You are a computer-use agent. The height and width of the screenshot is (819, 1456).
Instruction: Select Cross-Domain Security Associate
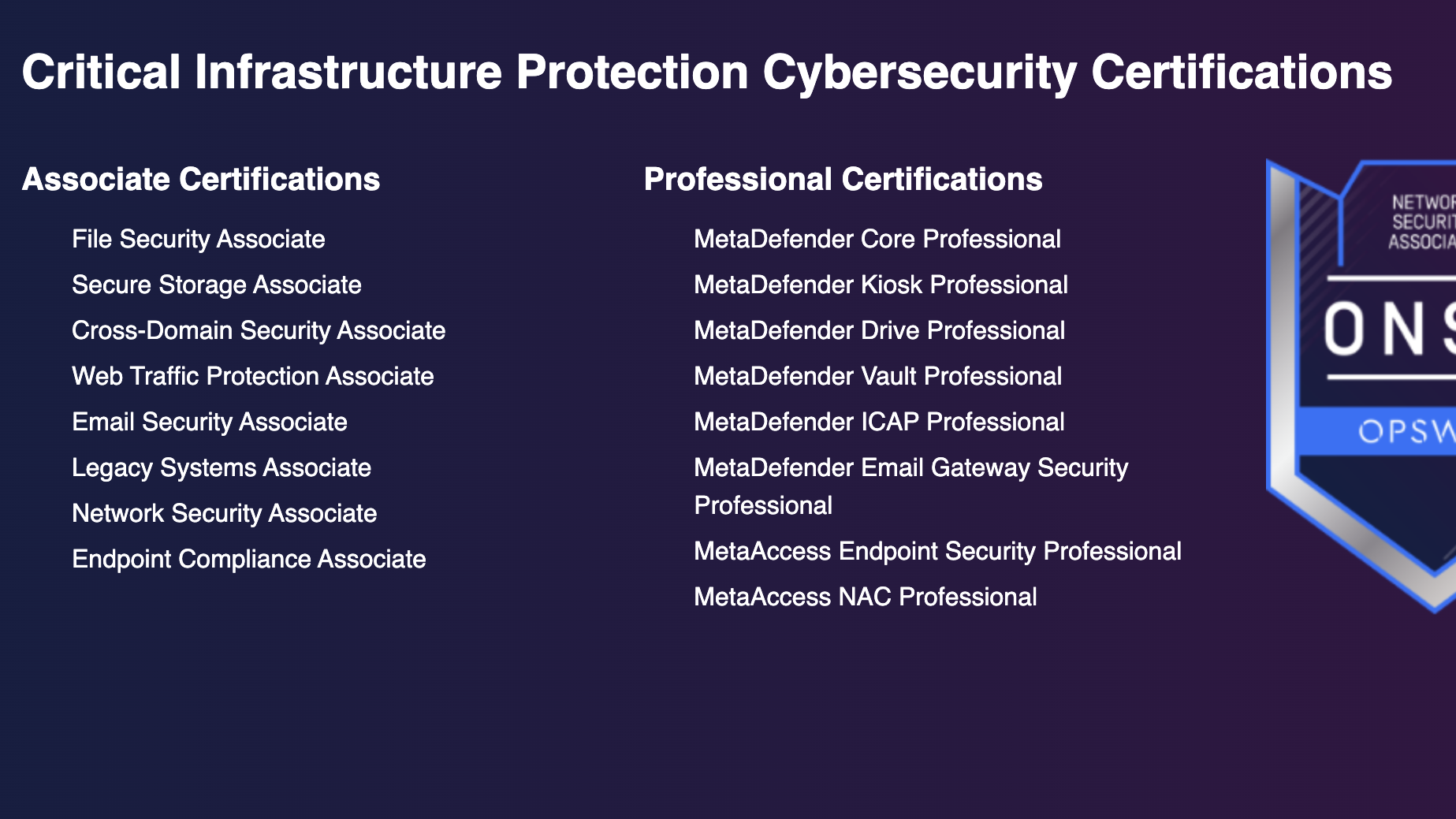click(259, 330)
